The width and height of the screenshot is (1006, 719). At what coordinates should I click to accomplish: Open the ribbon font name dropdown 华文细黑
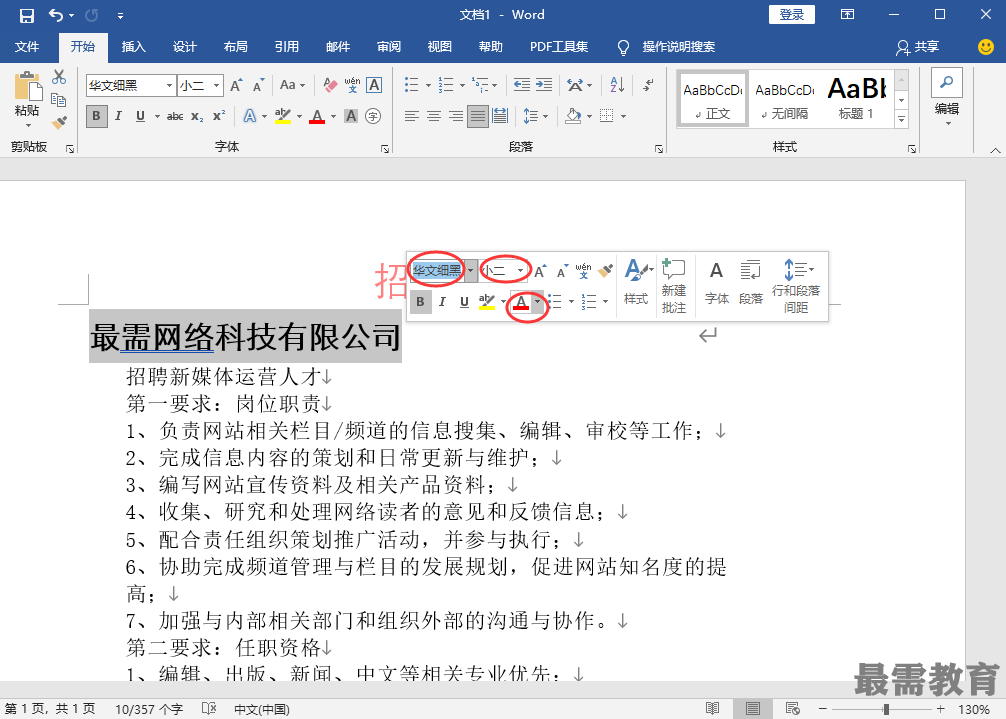(x=169, y=85)
